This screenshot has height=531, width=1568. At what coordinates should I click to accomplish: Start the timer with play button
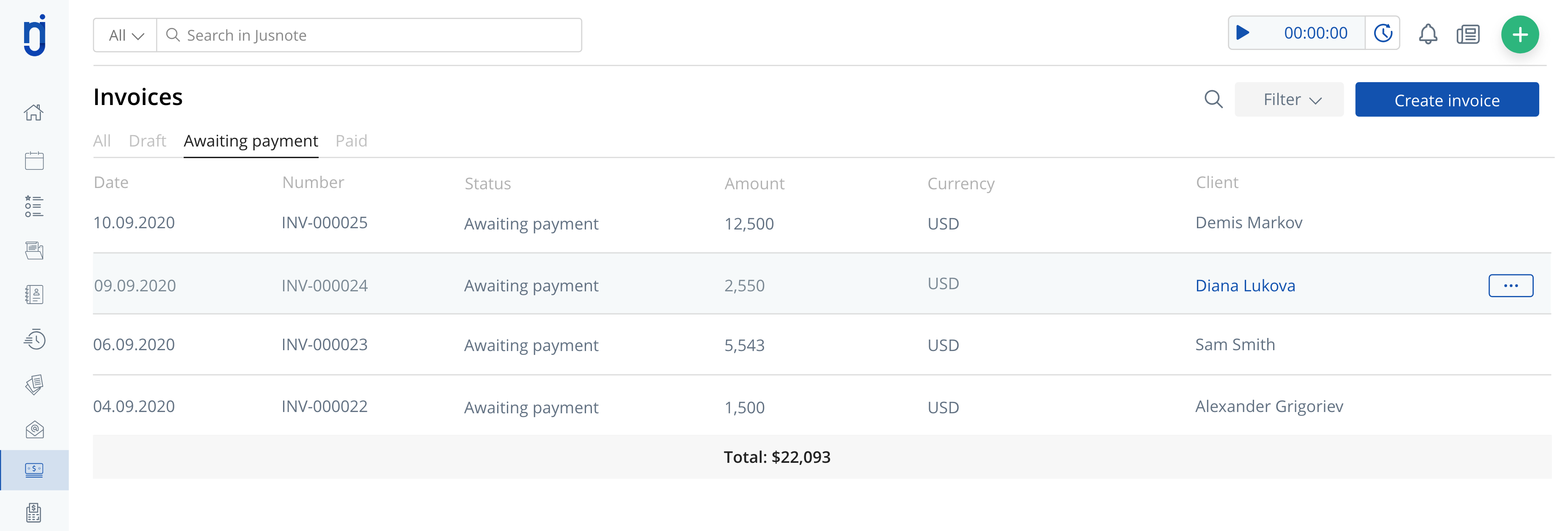point(1242,33)
